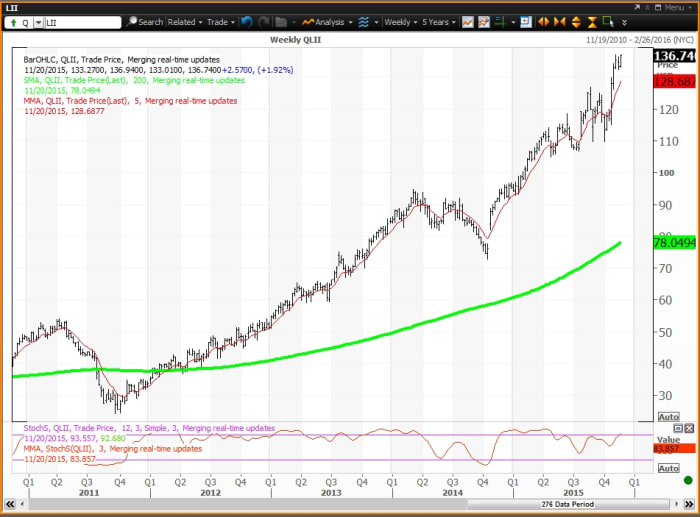Click the blue wave lines icon
The image size is (700, 517).
pyautogui.click(x=364, y=21)
